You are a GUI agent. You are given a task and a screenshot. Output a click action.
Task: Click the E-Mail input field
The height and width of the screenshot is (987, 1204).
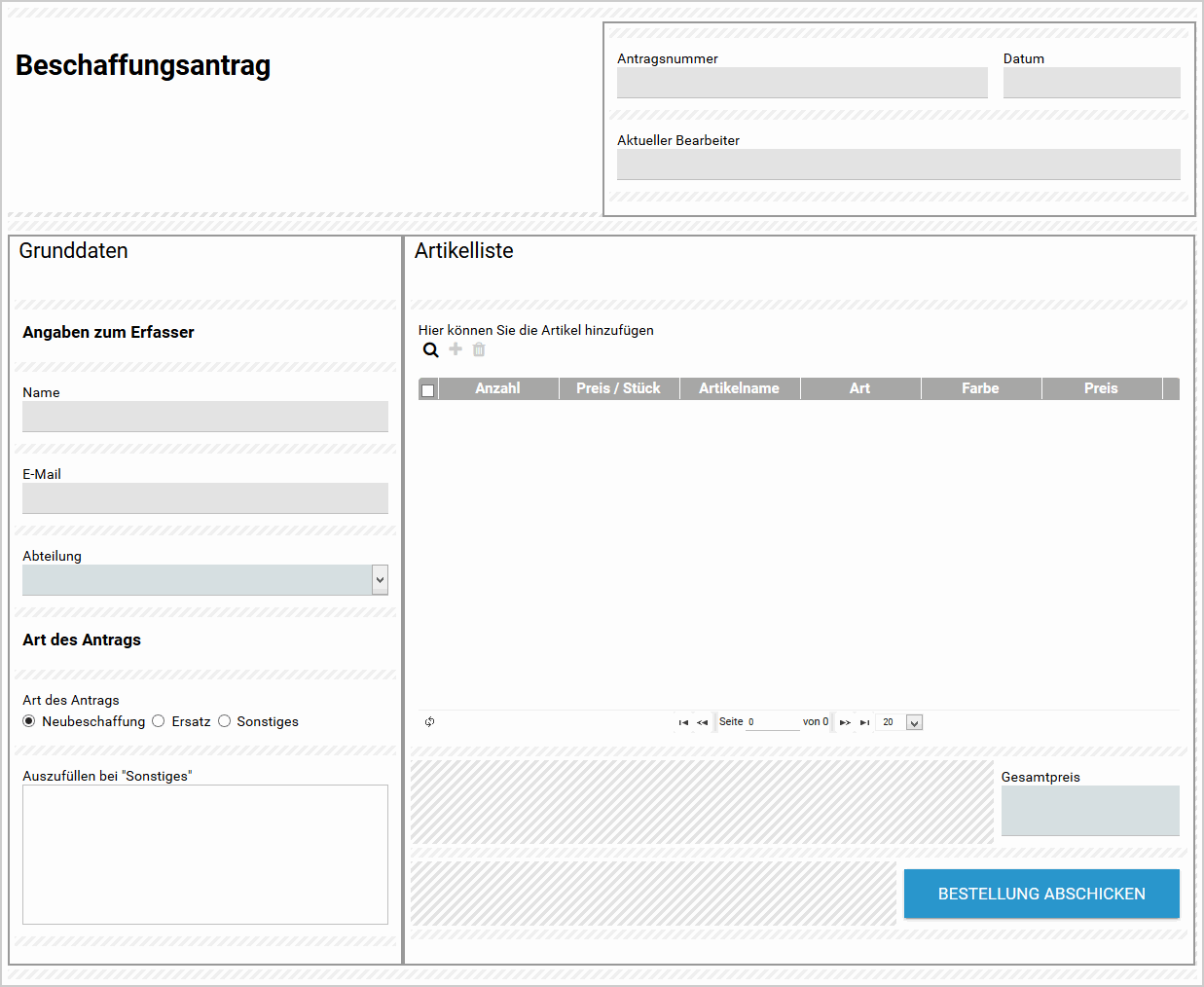coord(205,497)
